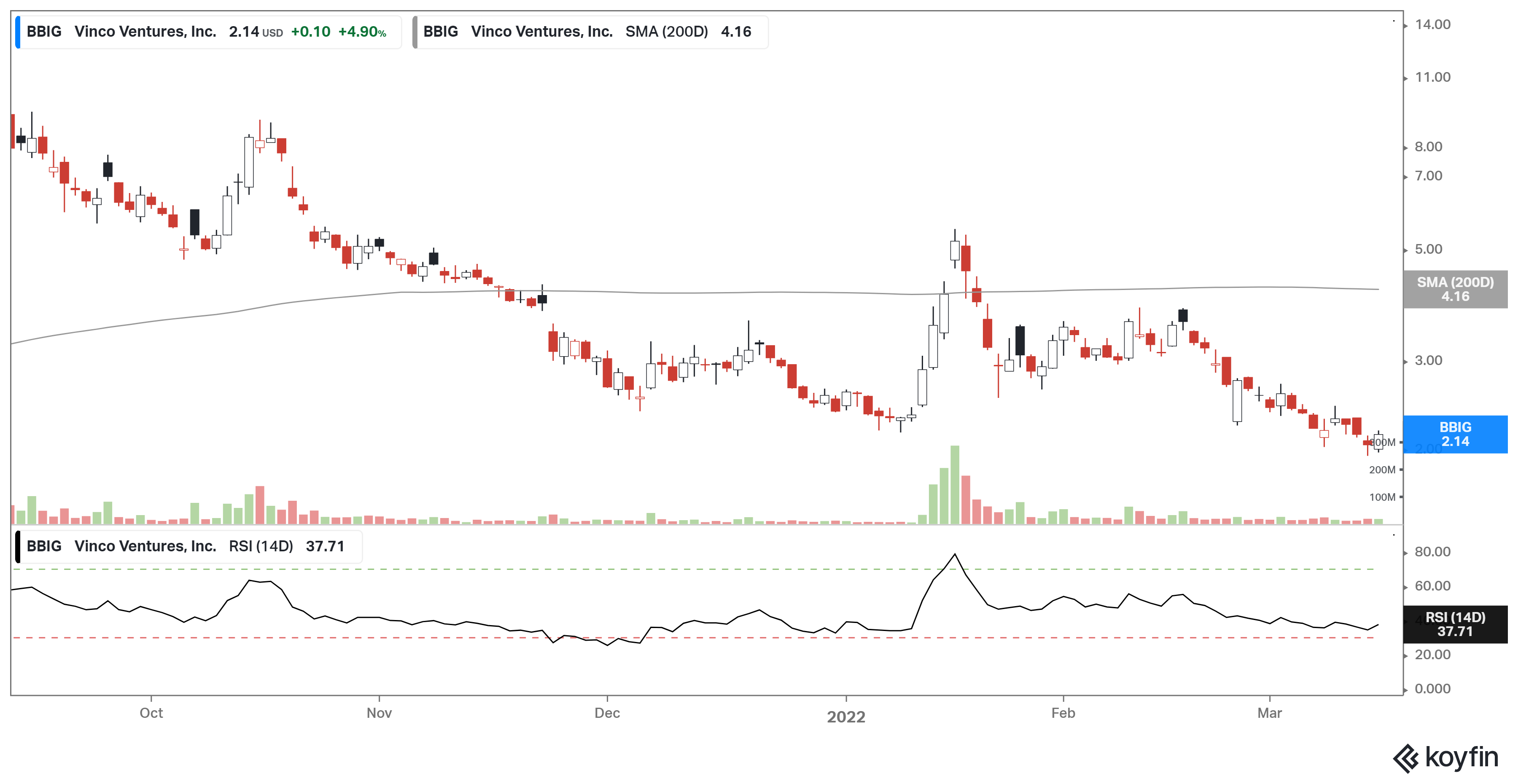Click the Feb label on time axis
Screen dimensions: 1518x784
pos(1063,713)
